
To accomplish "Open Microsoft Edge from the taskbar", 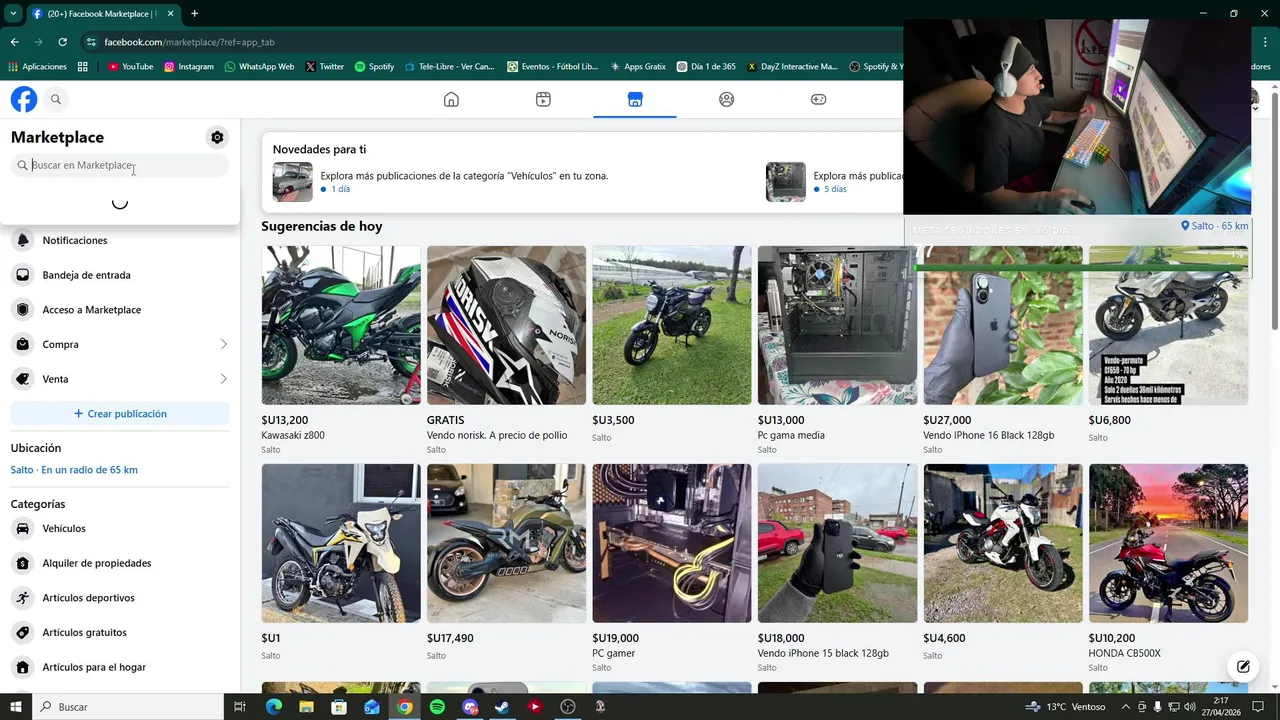I will [x=273, y=707].
